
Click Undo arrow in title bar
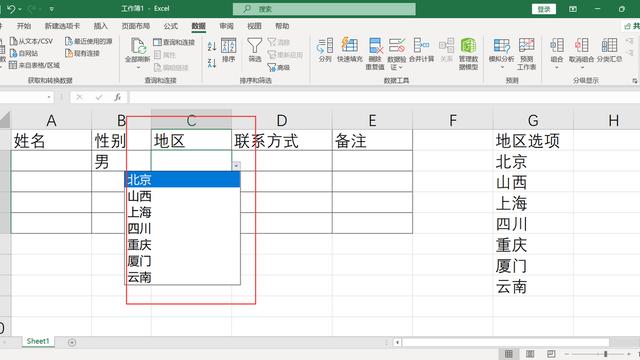pos(11,9)
